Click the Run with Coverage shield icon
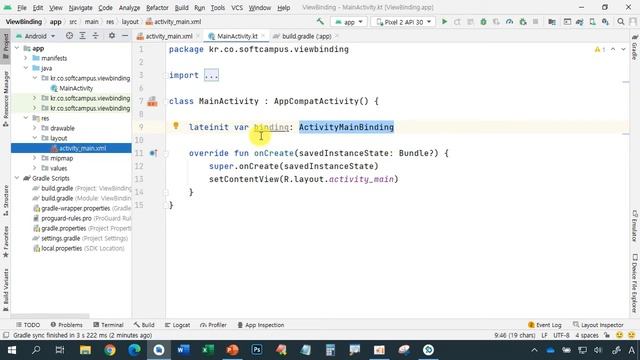Screen dimensions: 640x360 click(x=496, y=22)
